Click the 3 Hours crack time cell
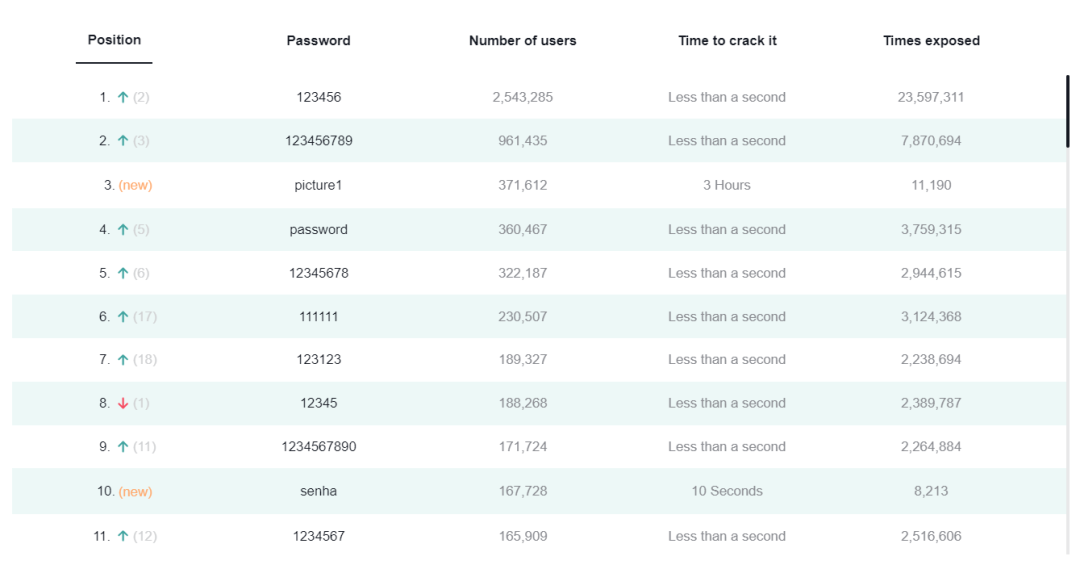 pos(727,185)
